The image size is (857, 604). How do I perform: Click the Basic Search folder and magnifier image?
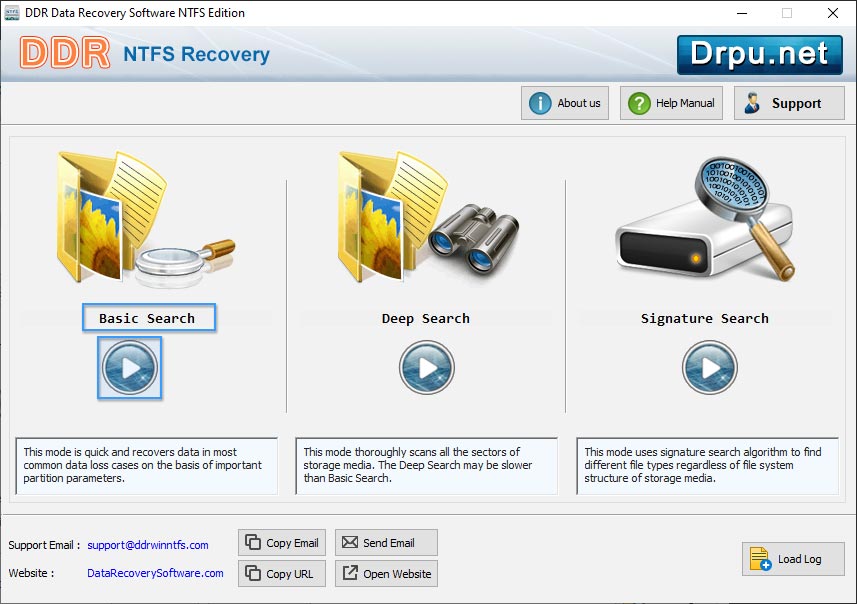[145, 219]
